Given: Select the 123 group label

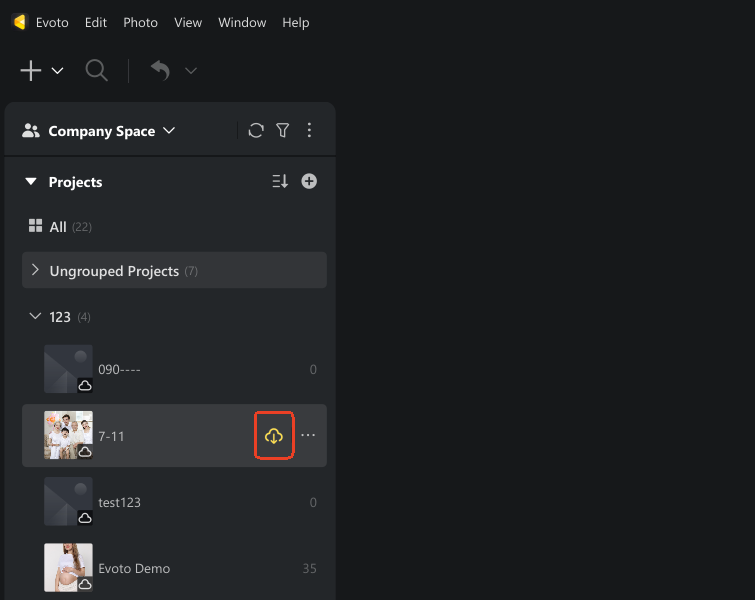Looking at the screenshot, I should coord(60,317).
